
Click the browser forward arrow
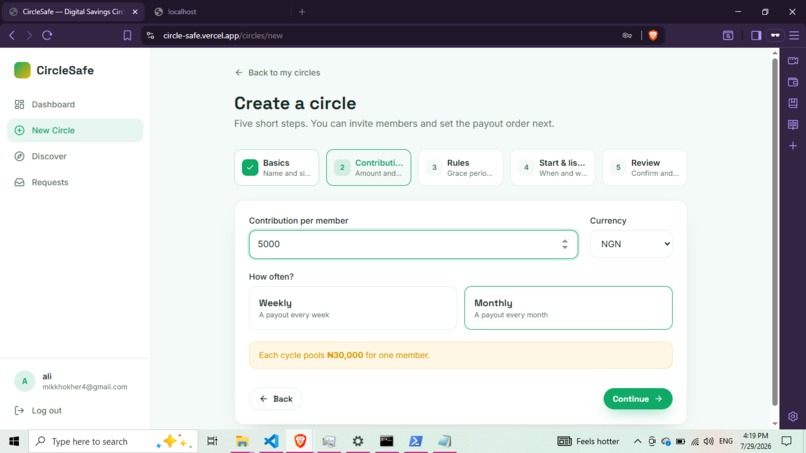pos(29,35)
